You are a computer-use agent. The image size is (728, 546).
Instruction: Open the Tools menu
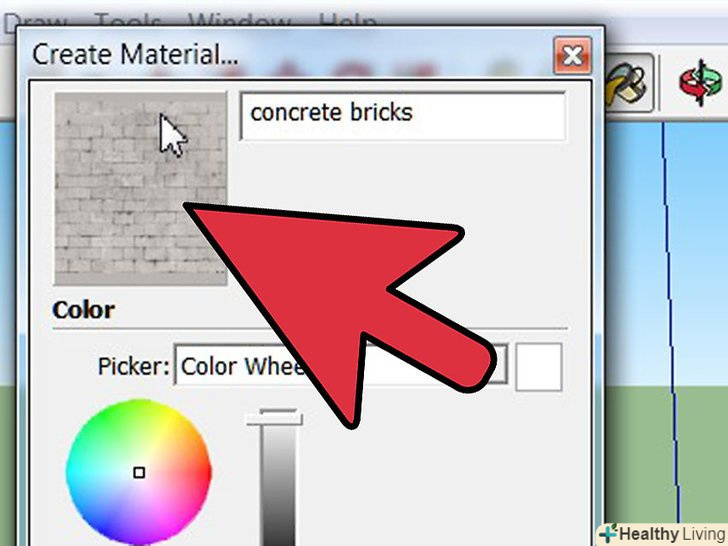pyautogui.click(x=128, y=22)
